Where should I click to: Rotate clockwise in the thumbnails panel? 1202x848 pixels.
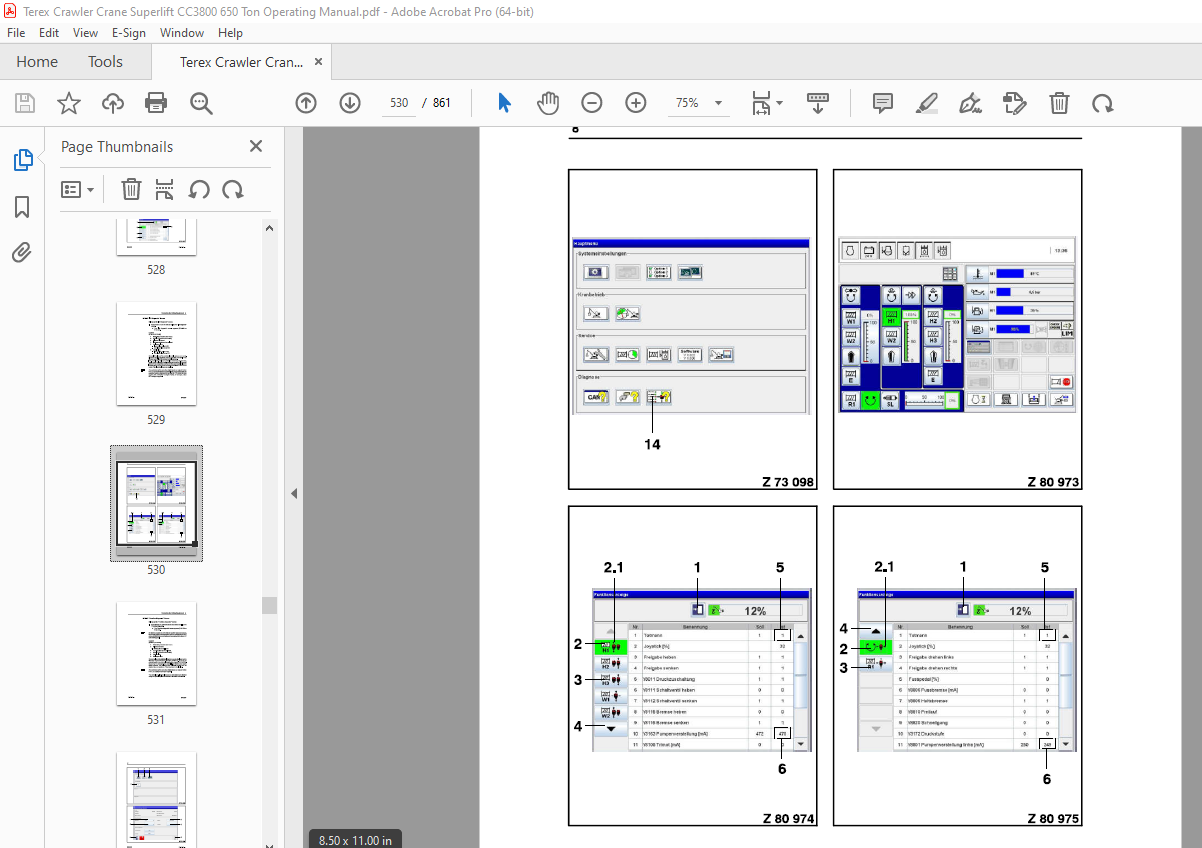tap(233, 189)
